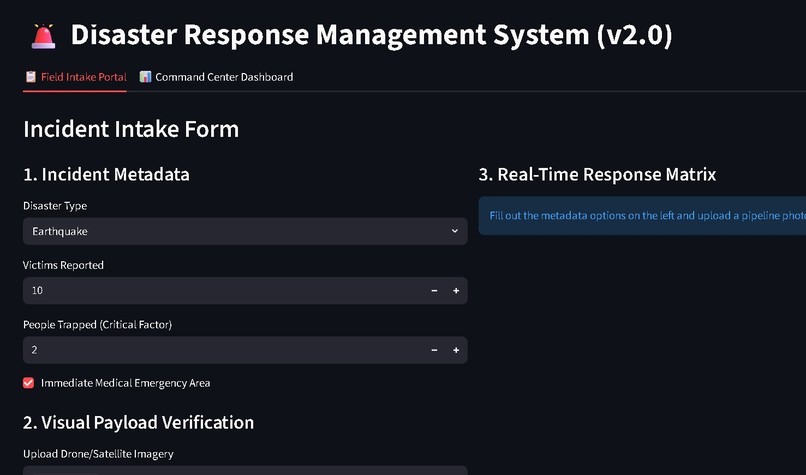806x475 pixels.
Task: Click the red siren emoji icon
Action: coord(43,36)
